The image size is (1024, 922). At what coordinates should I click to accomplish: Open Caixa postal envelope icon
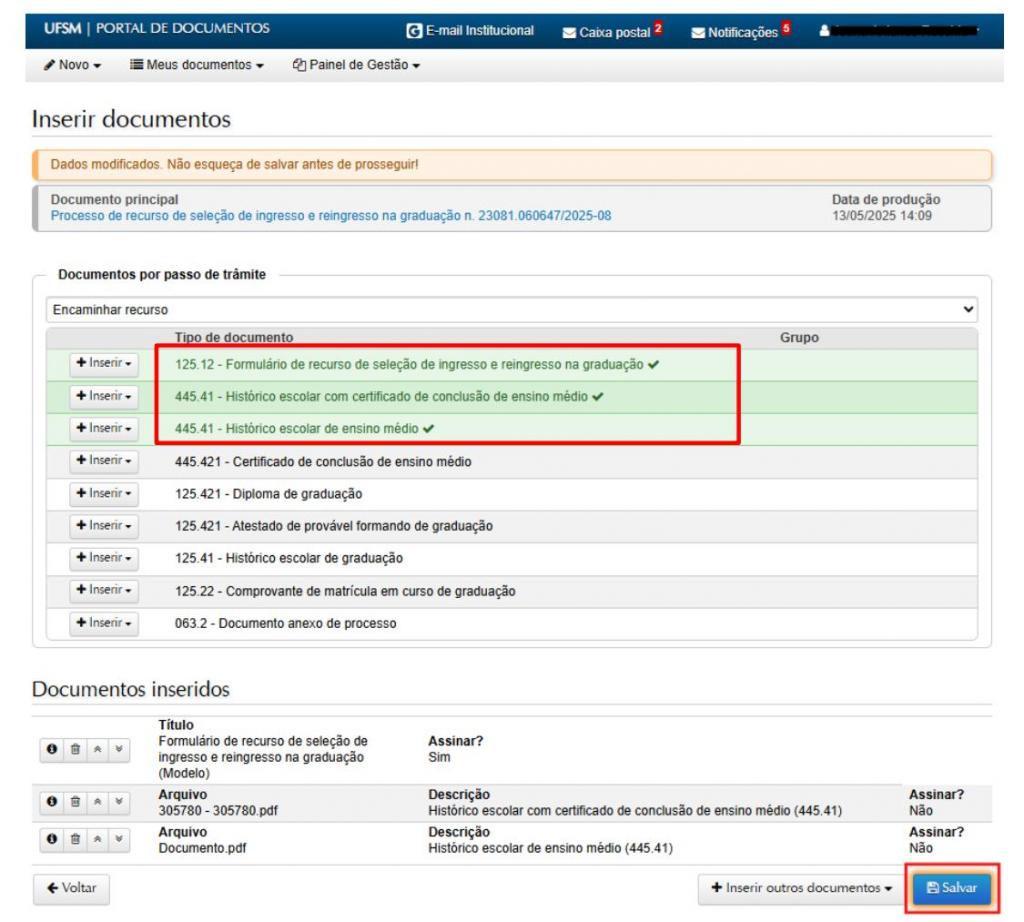point(569,32)
